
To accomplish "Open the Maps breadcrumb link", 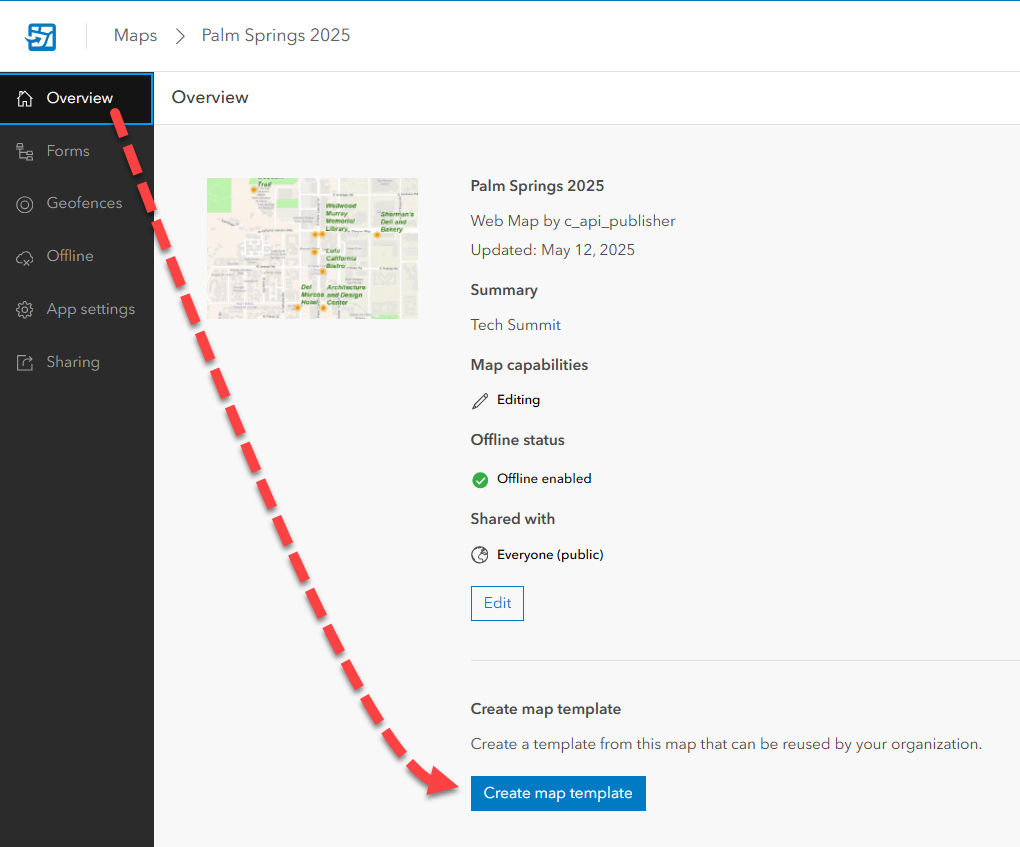I will click(135, 35).
